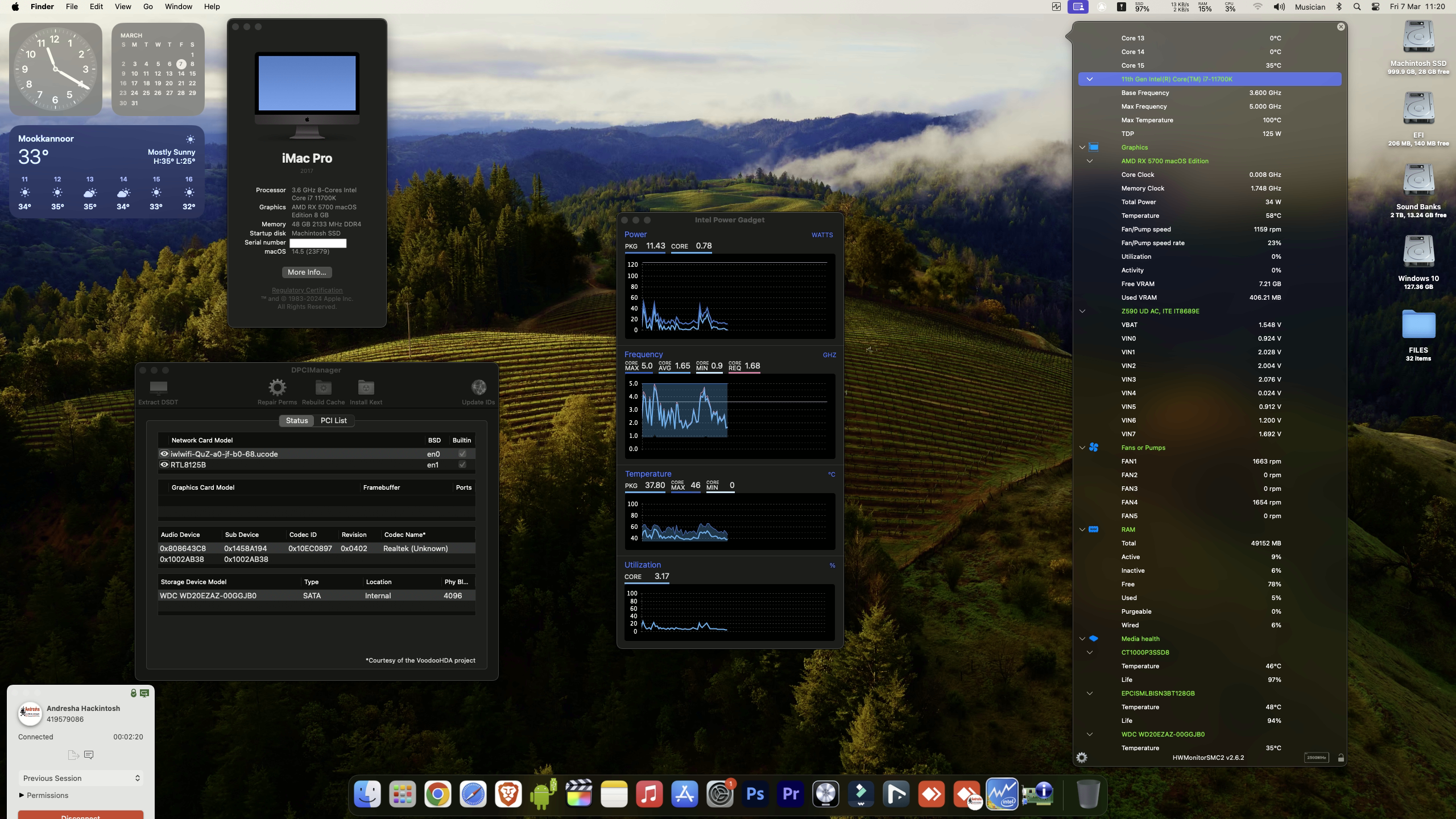Open the Intel Power Gadget dock icon
The image size is (1456, 819).
point(1003,793)
